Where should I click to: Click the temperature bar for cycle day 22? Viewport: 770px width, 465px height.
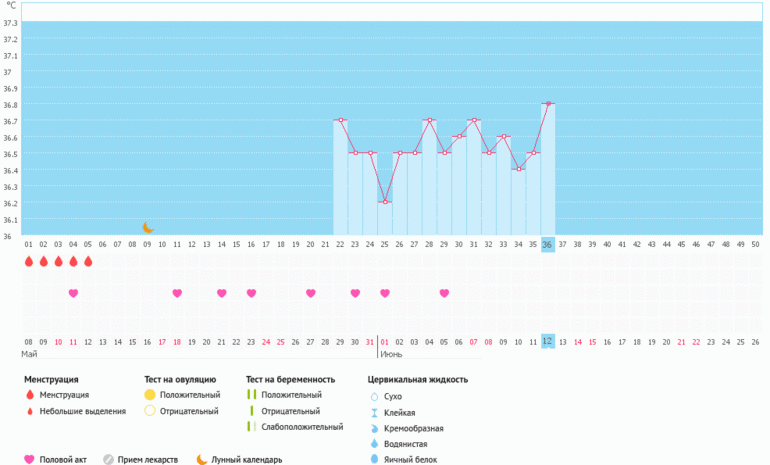(341, 180)
